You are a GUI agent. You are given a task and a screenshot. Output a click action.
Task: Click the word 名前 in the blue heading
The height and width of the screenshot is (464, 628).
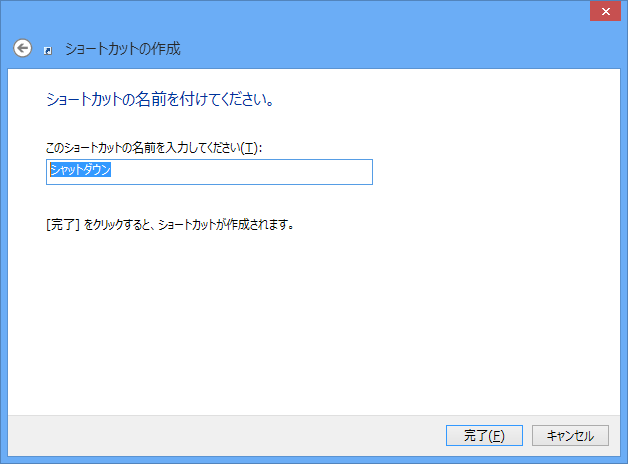point(150,99)
